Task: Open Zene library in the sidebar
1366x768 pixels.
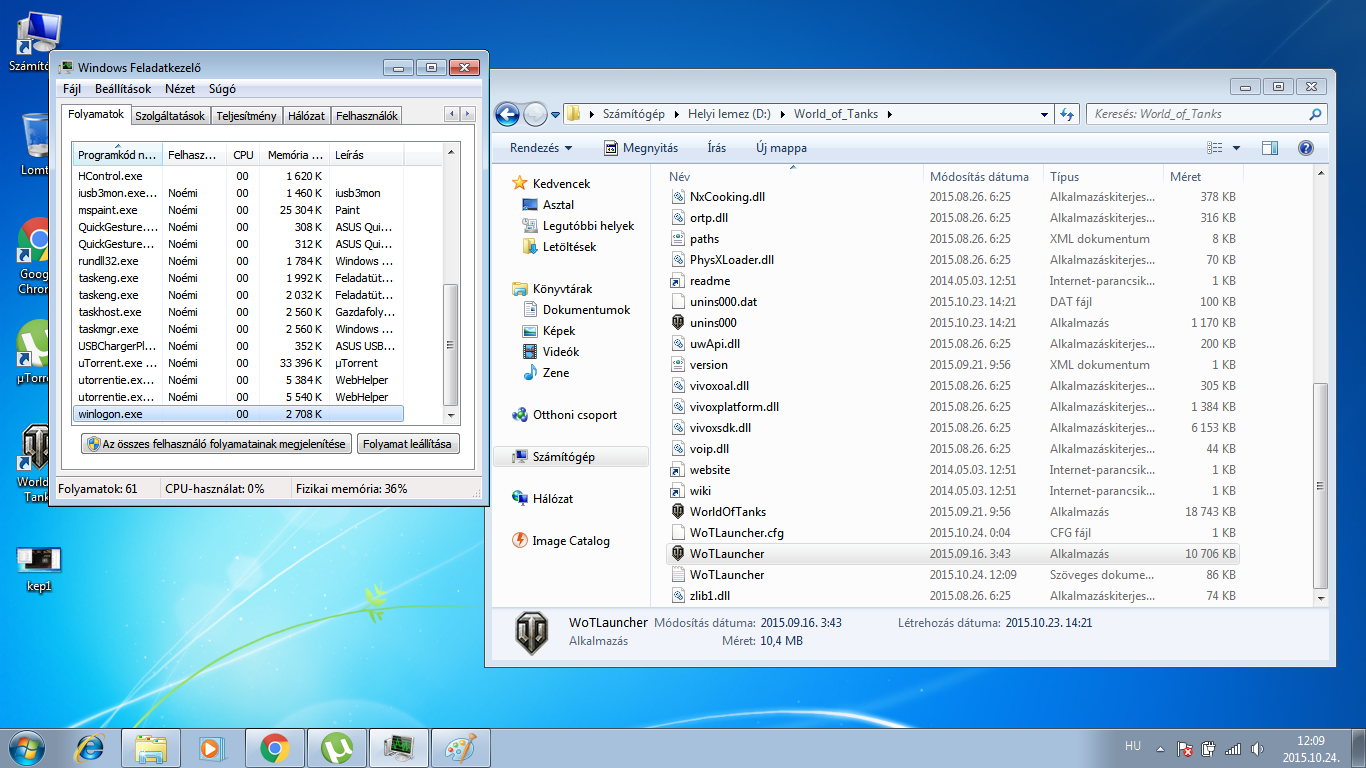Action: (x=556, y=373)
